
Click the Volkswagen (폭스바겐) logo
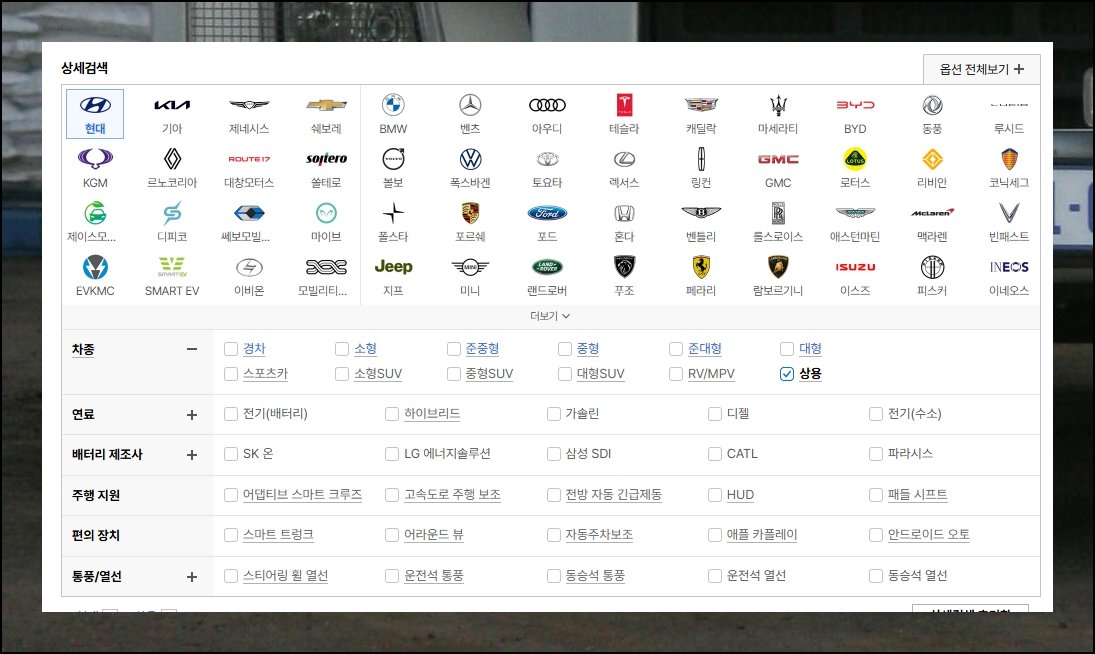pyautogui.click(x=470, y=159)
